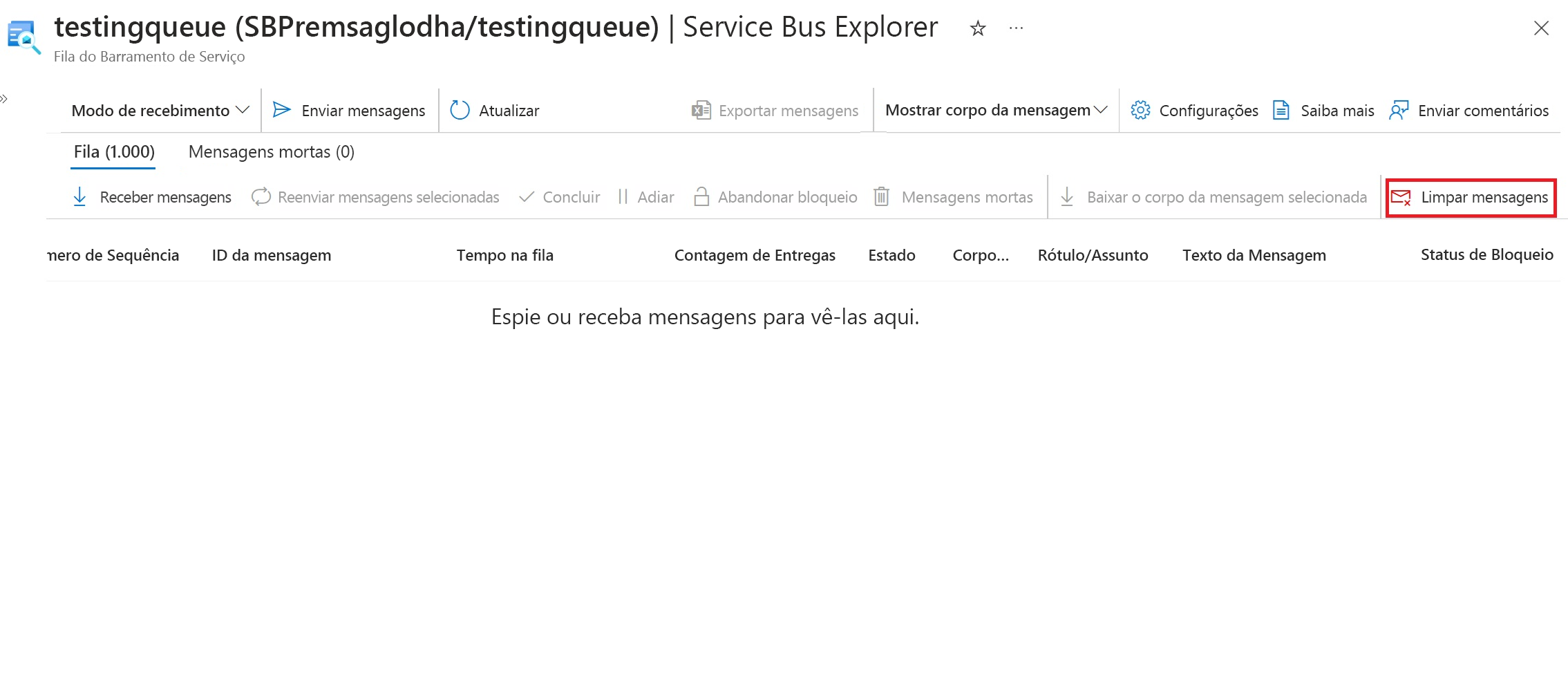This screenshot has height=690, width=1568.
Task: Click the Enviar mensagens button
Action: point(349,111)
